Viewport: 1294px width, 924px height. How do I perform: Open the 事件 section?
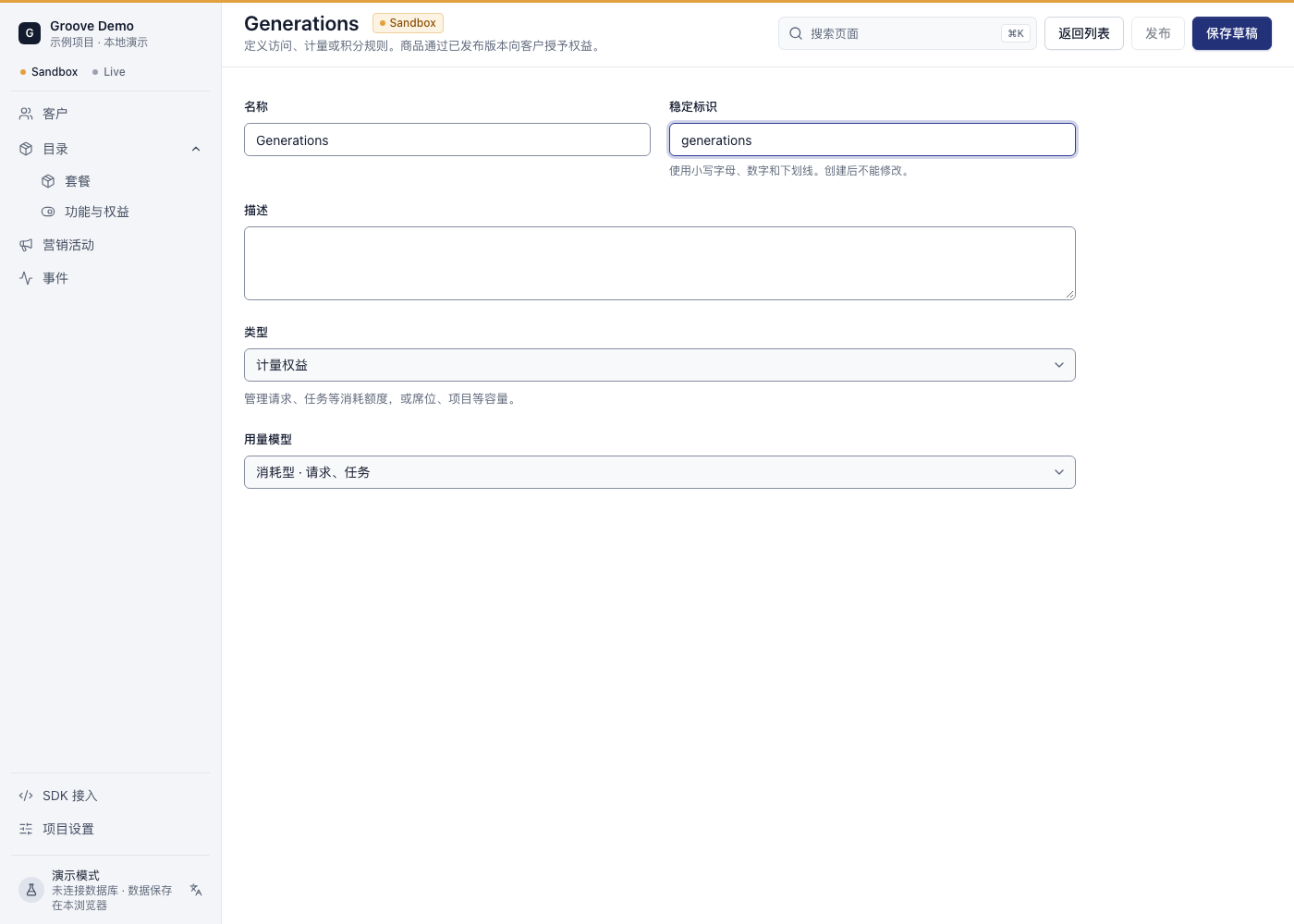111,278
